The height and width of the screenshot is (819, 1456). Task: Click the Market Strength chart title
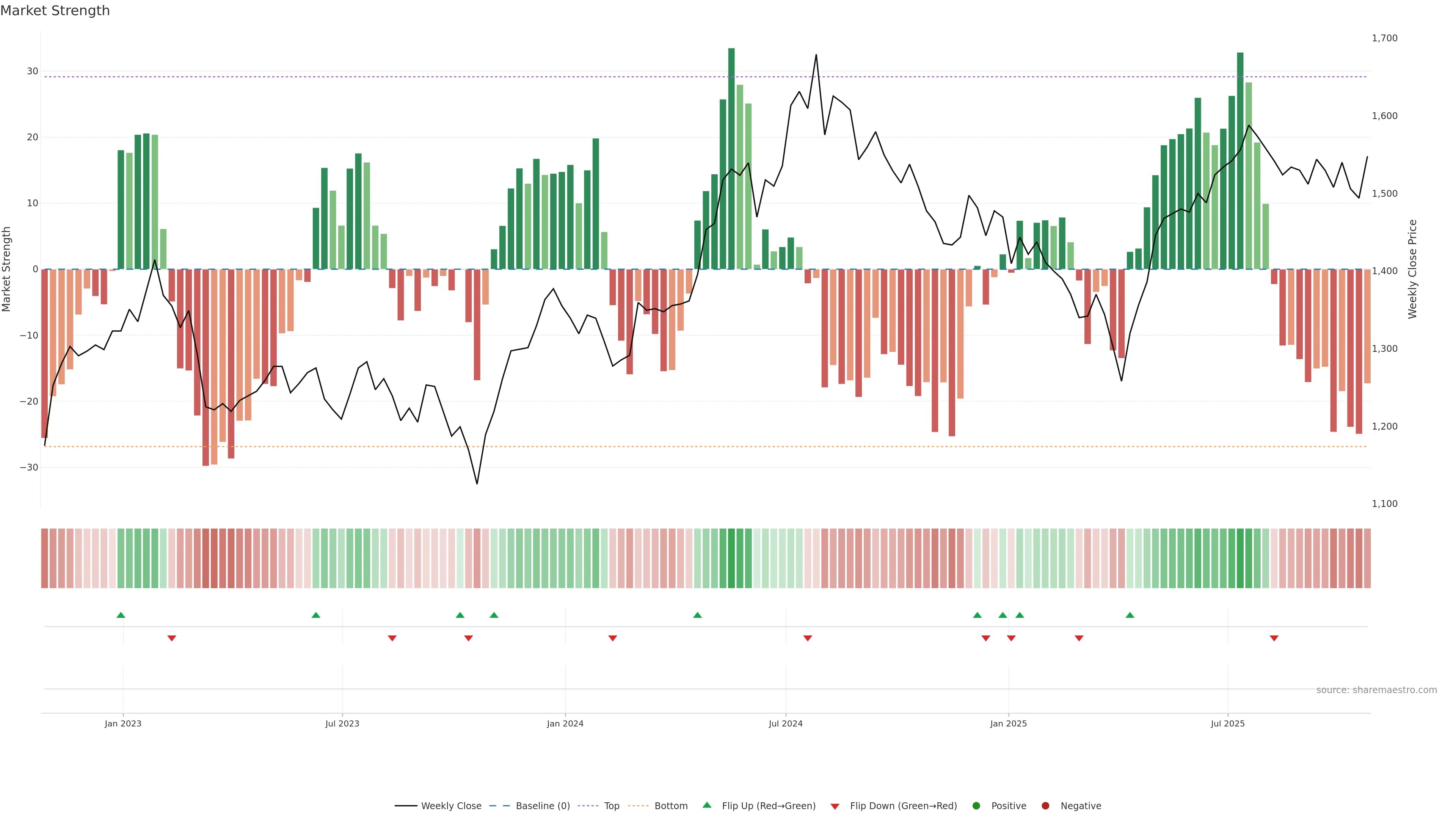point(55,11)
